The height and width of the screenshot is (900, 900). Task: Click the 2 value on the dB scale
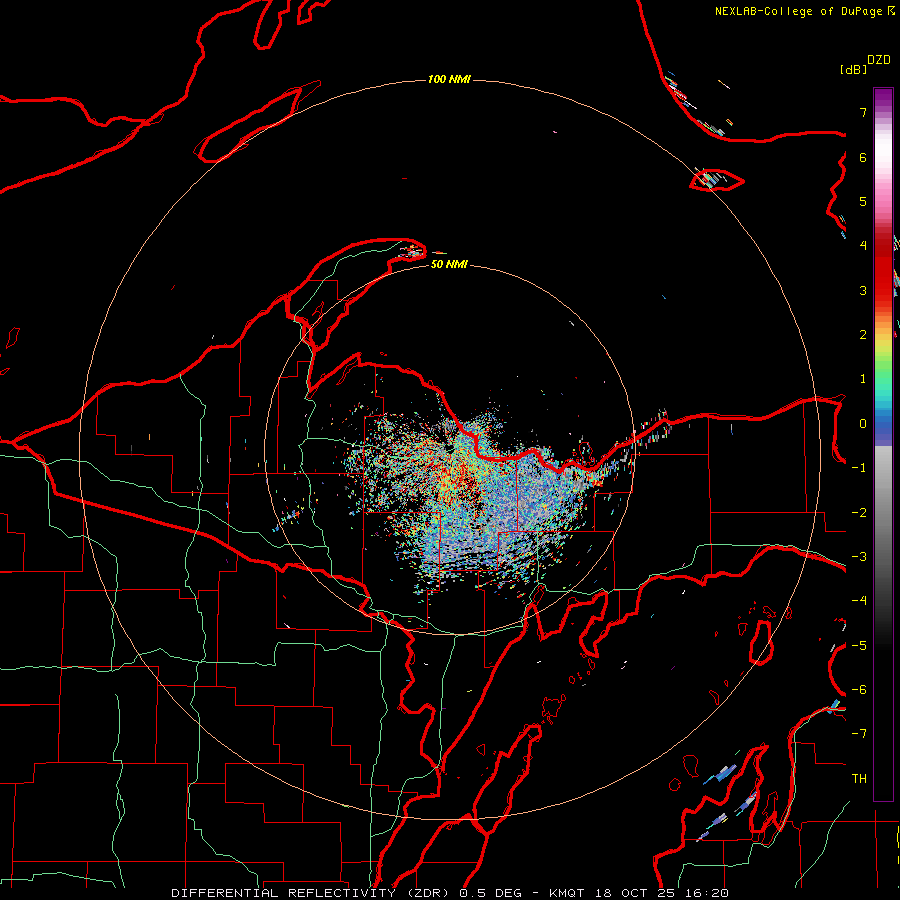tap(863, 335)
